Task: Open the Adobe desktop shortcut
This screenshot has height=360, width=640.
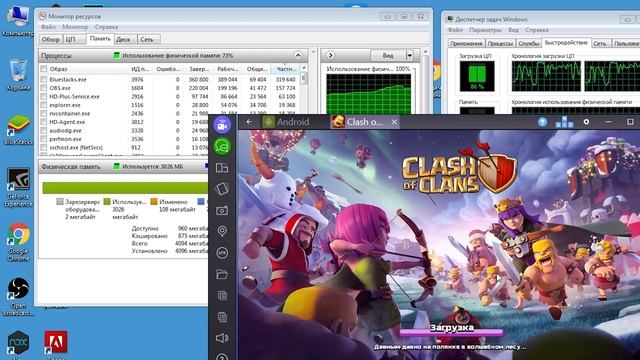Action: [56, 344]
